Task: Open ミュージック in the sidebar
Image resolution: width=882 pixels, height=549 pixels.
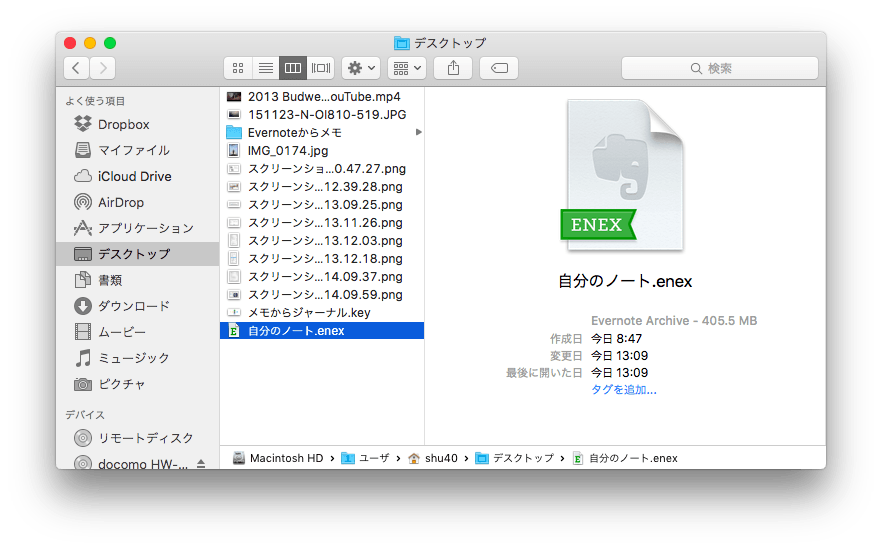Action: (x=137, y=358)
